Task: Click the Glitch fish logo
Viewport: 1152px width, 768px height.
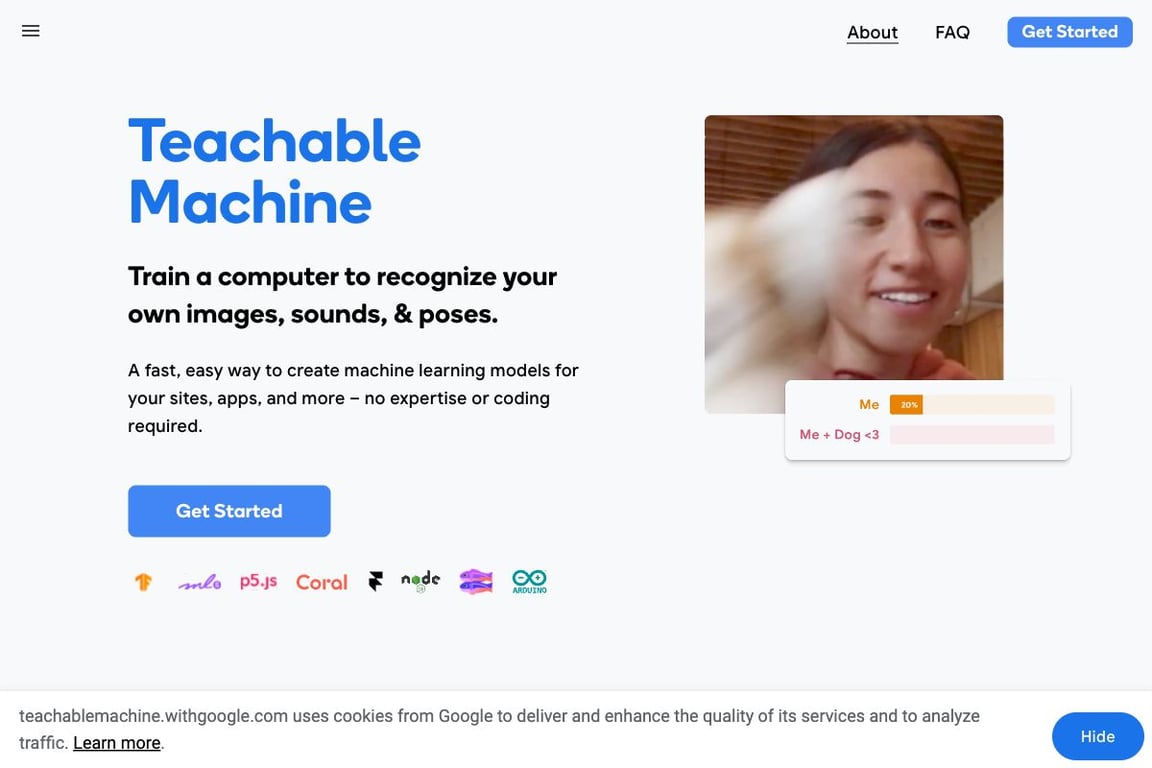Action: click(x=476, y=581)
